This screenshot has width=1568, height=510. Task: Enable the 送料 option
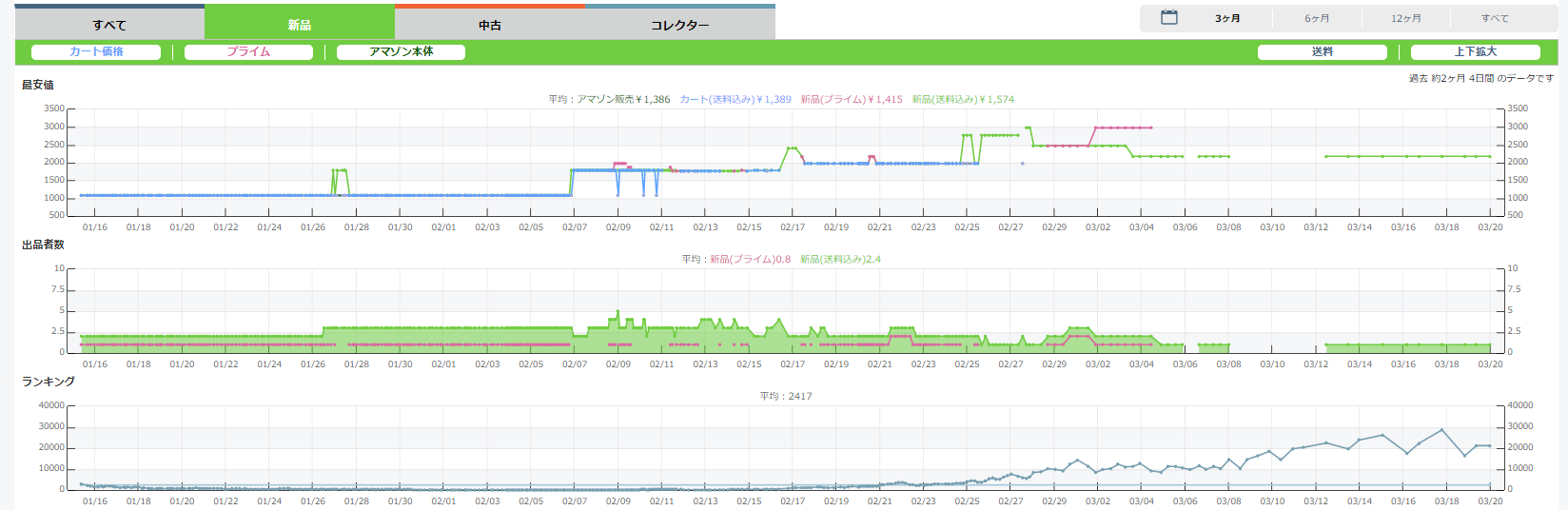coord(1322,52)
